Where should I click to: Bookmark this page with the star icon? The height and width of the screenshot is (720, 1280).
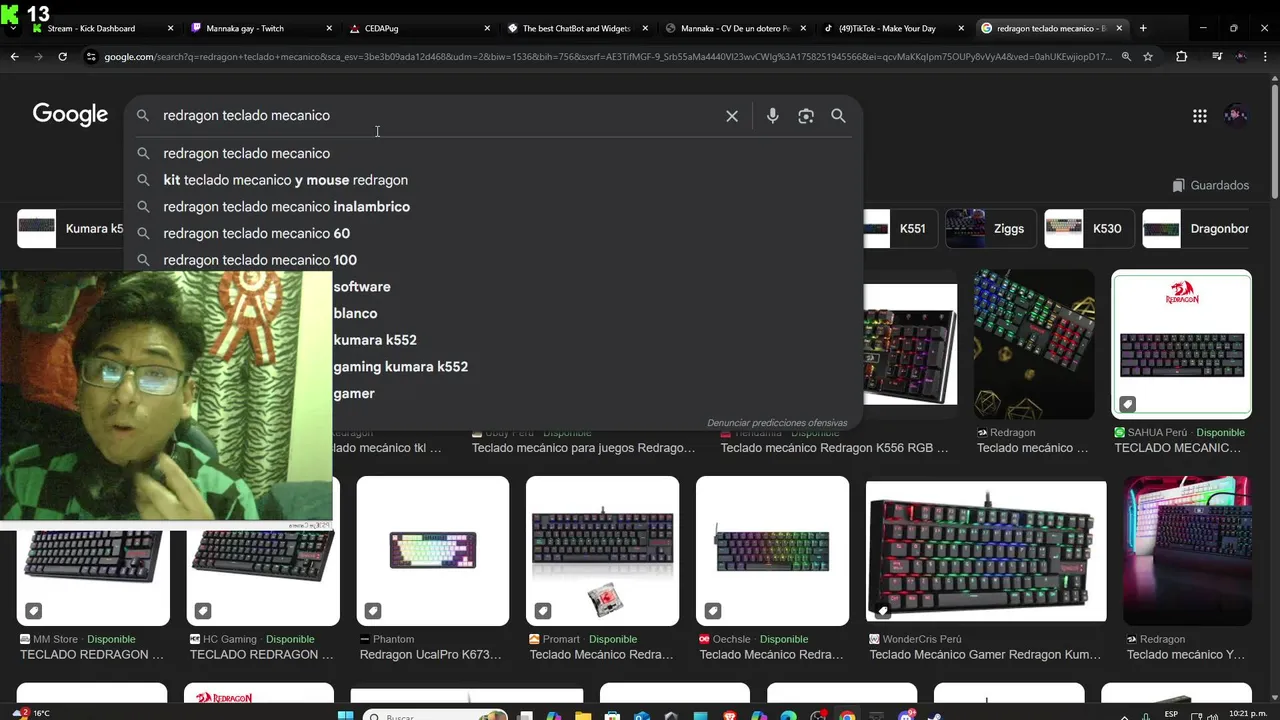(1148, 57)
